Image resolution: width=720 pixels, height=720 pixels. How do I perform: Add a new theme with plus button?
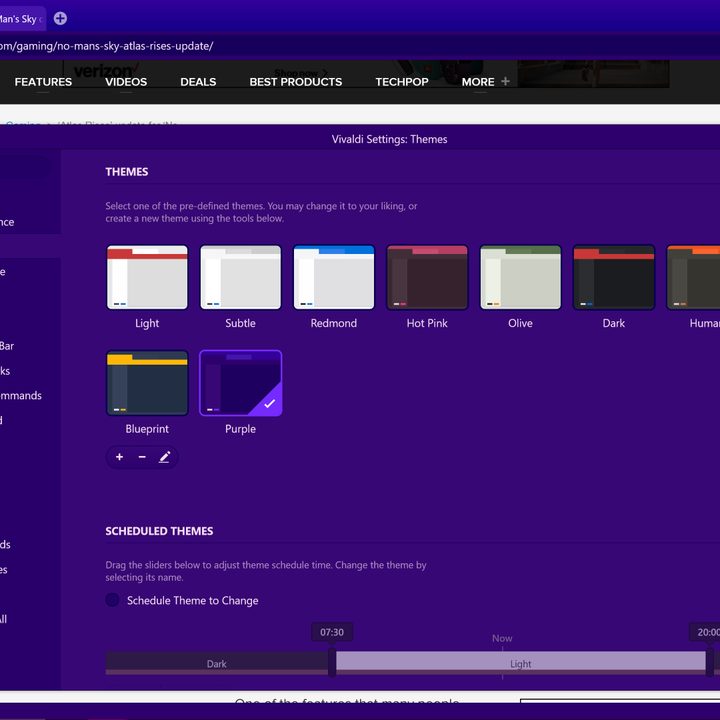119,457
